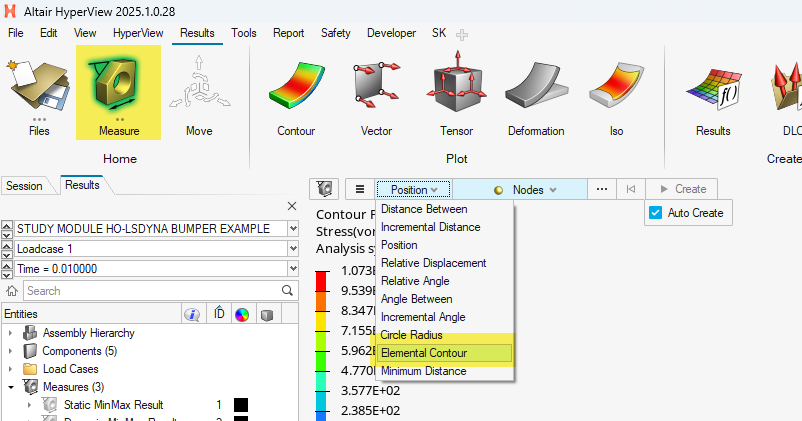Click into the Search field
The height and width of the screenshot is (421, 802).
pyautogui.click(x=153, y=291)
